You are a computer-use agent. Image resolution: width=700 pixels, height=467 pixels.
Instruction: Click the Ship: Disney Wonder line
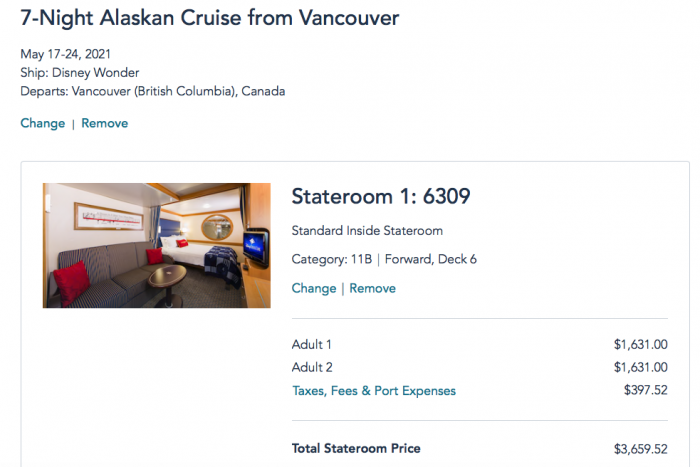coord(79,73)
